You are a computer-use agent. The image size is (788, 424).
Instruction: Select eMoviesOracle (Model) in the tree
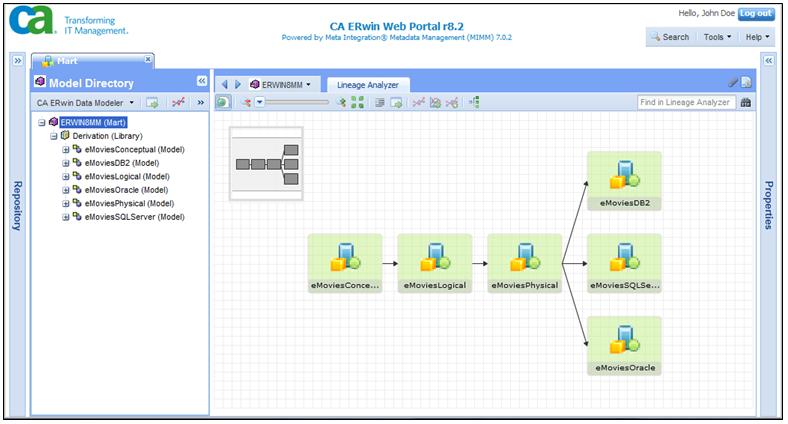point(126,190)
